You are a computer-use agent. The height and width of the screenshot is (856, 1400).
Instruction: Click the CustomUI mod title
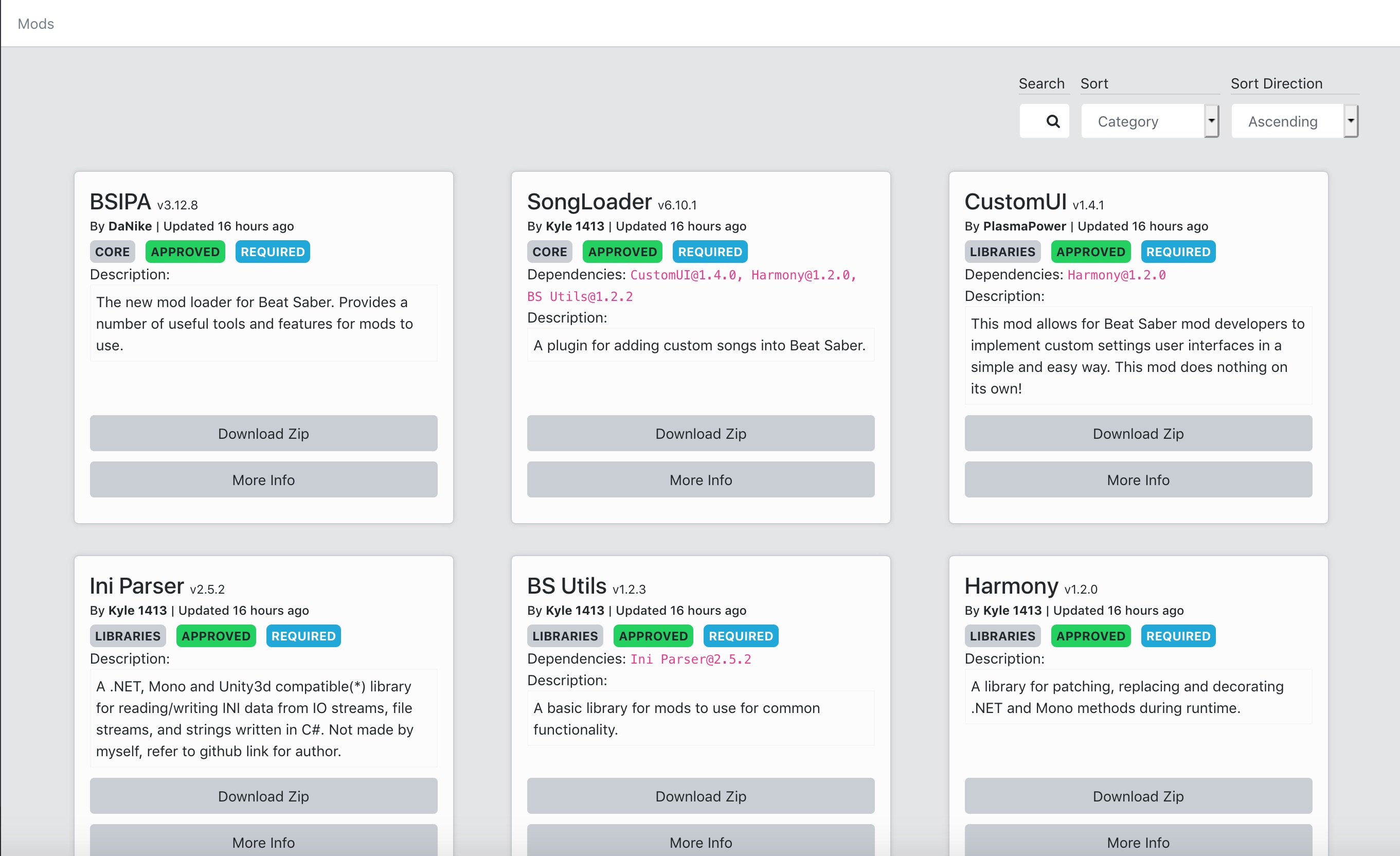(1015, 202)
